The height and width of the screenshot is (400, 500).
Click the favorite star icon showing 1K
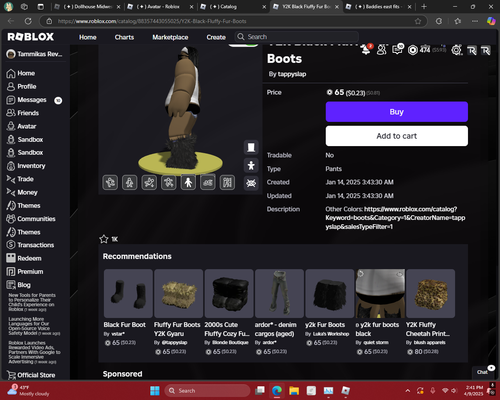click(104, 239)
